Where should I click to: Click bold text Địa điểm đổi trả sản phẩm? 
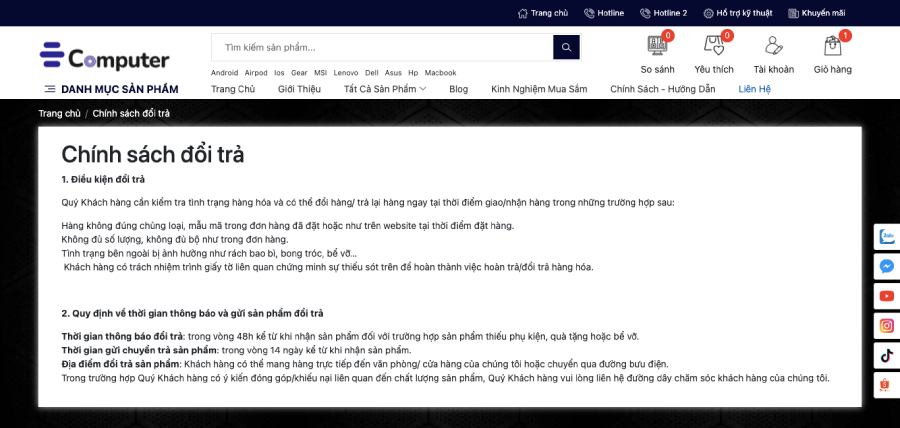coord(121,364)
